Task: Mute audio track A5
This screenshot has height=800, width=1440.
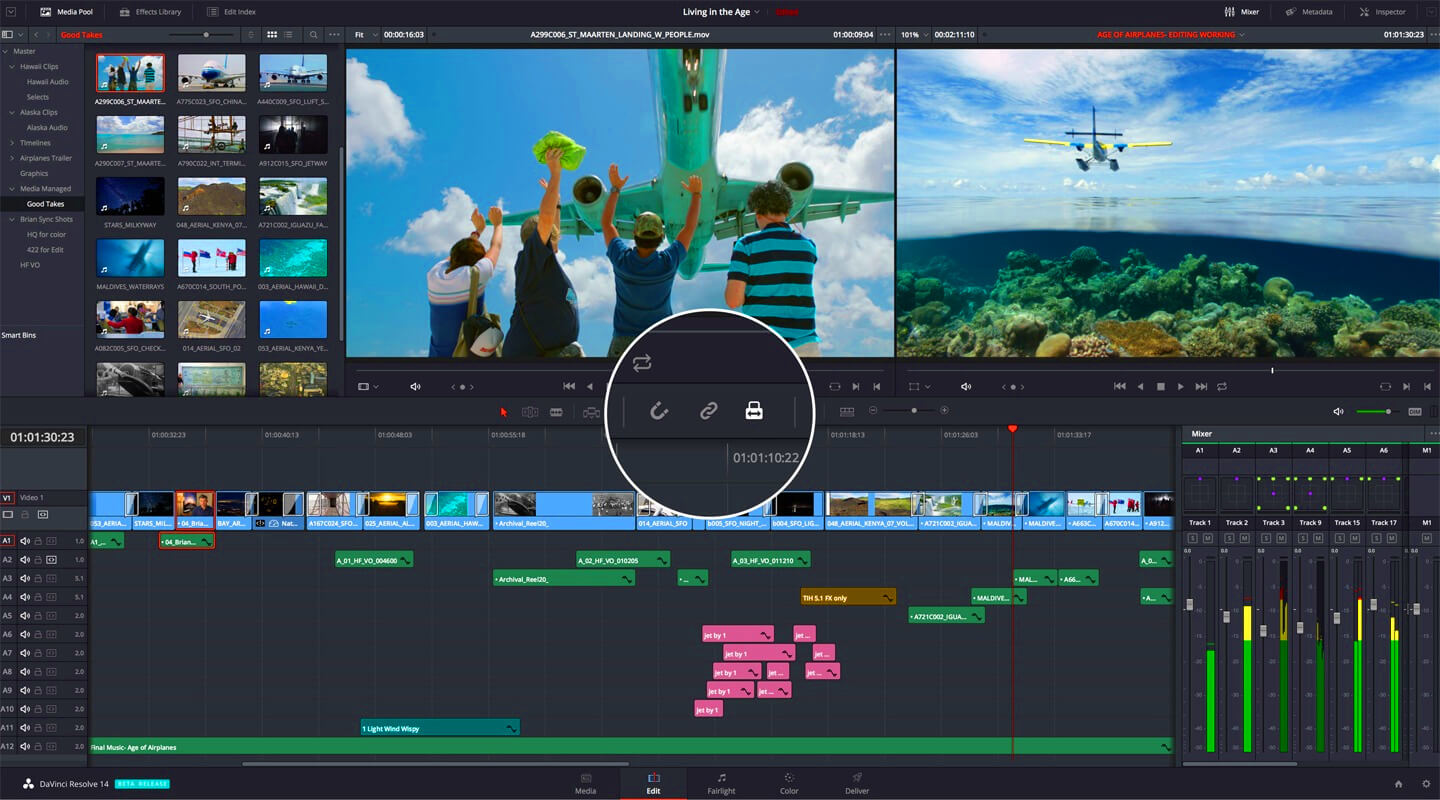Action: coord(25,616)
